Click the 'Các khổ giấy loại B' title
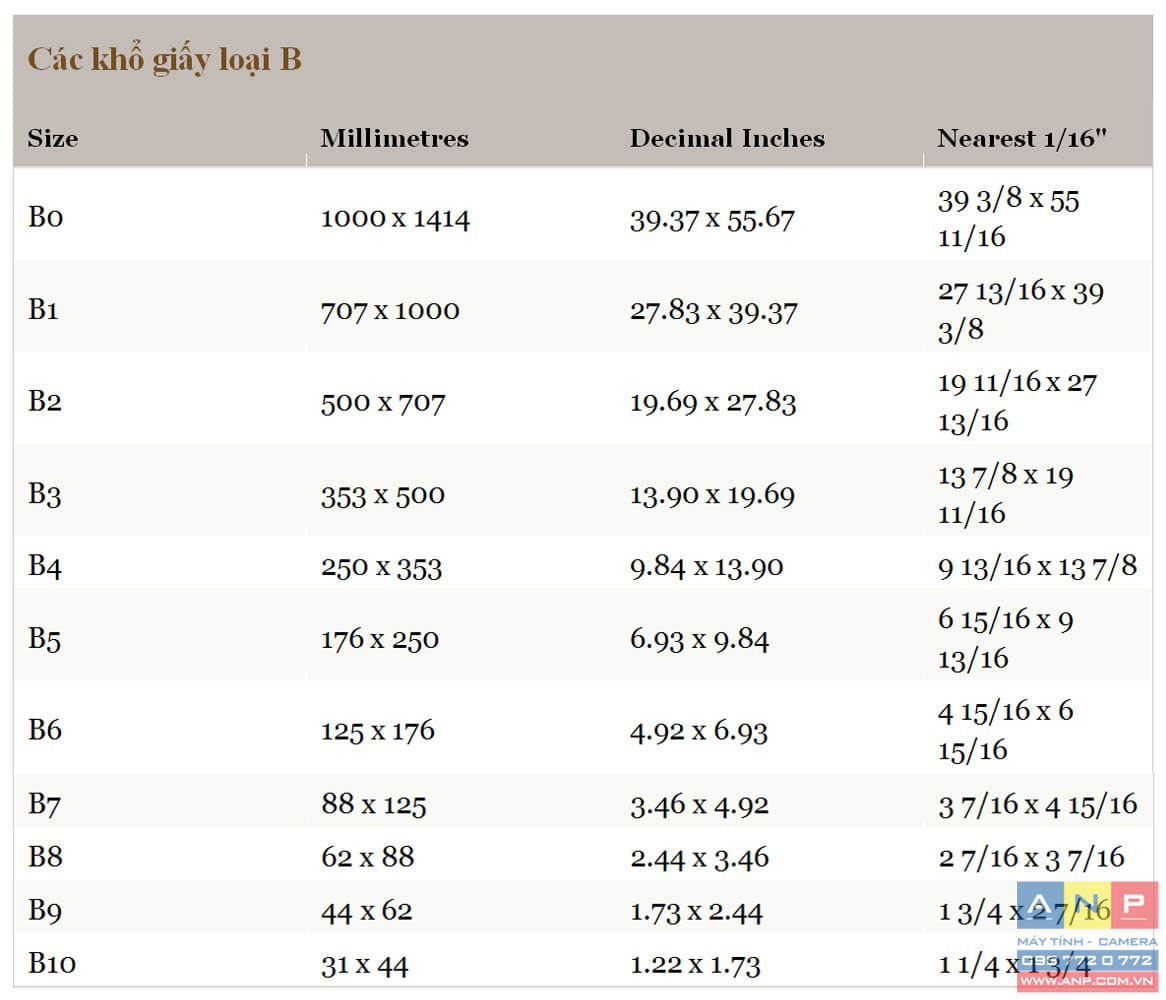This screenshot has height=1000, width=1166. click(164, 60)
